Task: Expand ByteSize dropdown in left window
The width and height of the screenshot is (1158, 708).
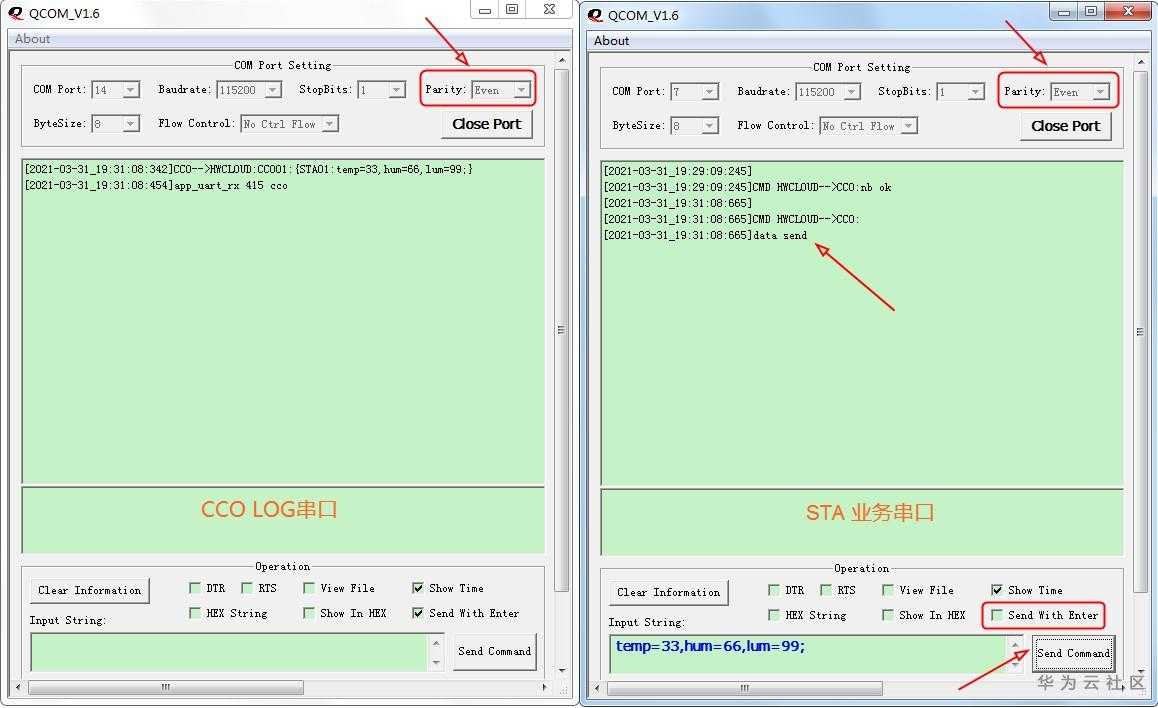Action: [131, 123]
